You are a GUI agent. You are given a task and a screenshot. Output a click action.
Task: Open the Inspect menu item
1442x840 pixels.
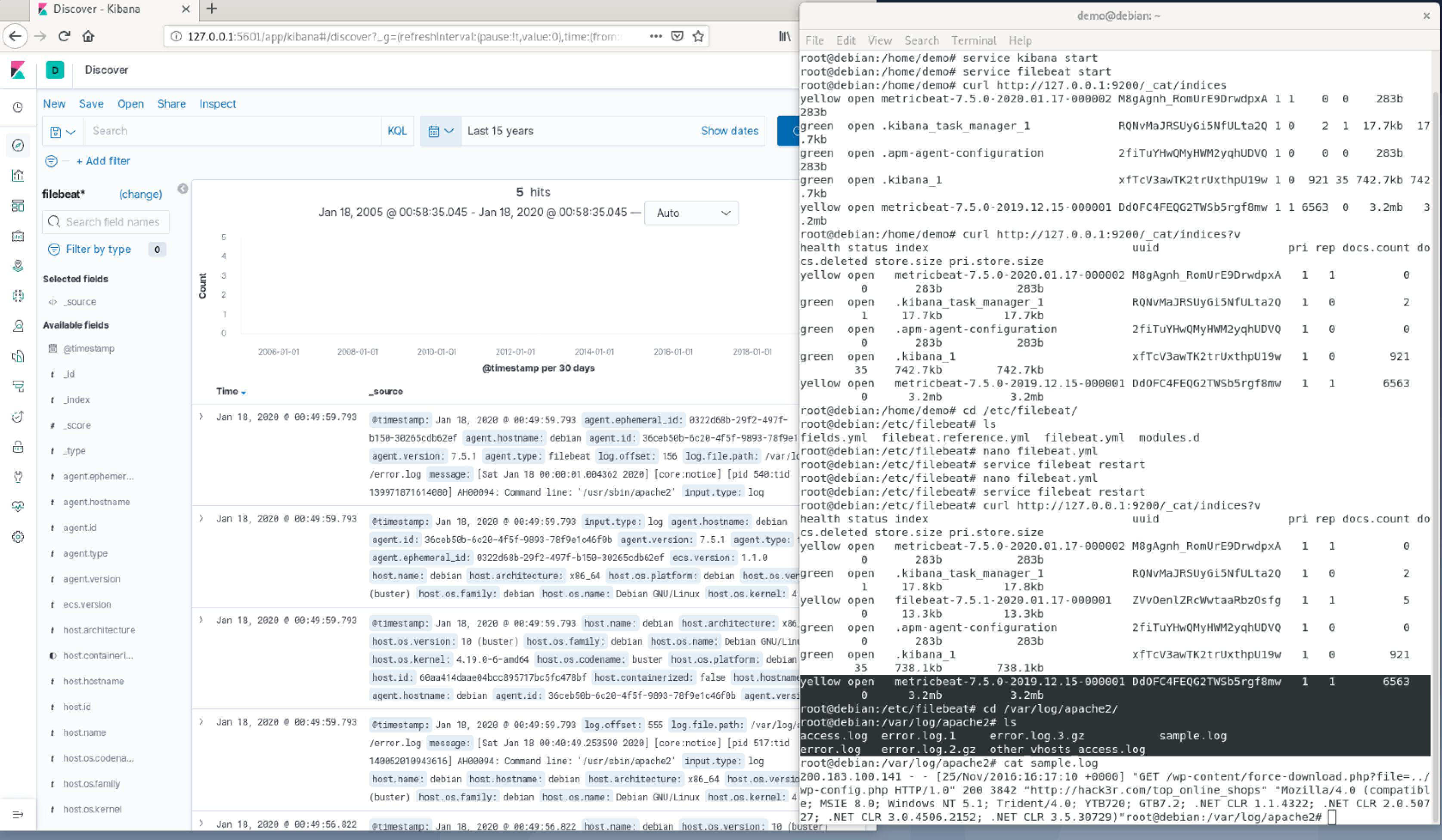click(x=217, y=104)
